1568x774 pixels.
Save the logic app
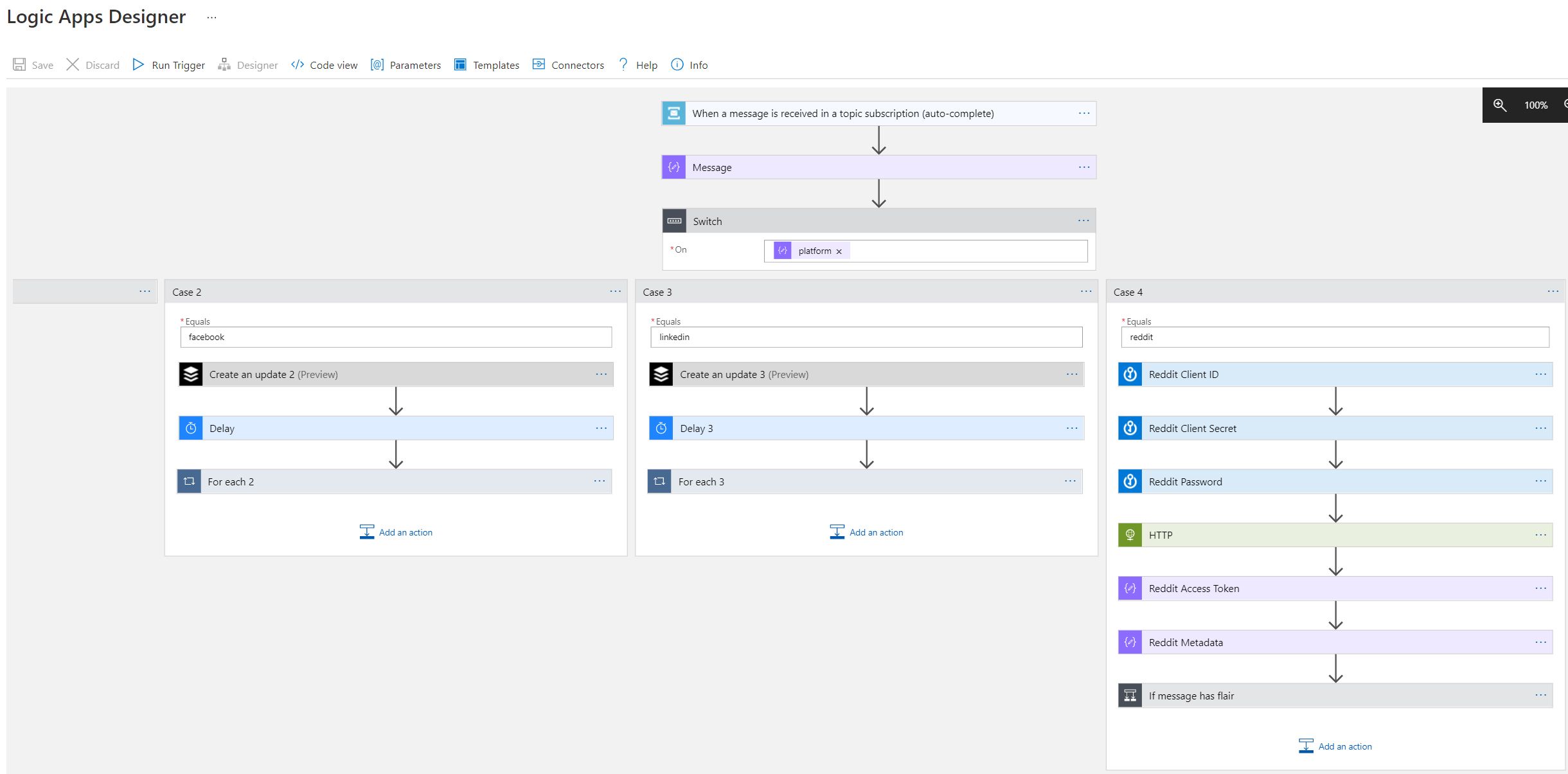point(33,64)
